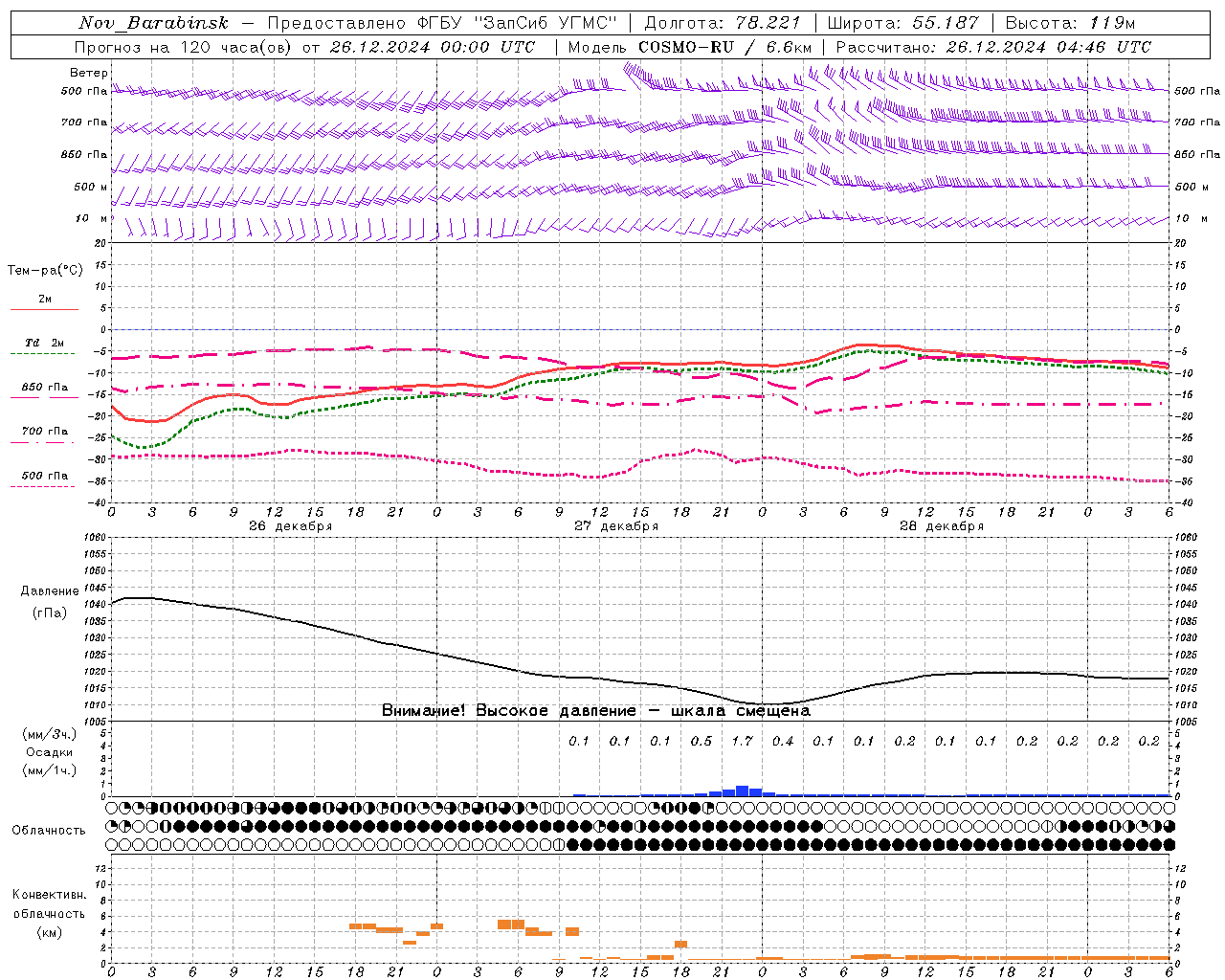Click the Nov_Barabinsk station title
This screenshot has width=1225, height=980.
click(153, 23)
